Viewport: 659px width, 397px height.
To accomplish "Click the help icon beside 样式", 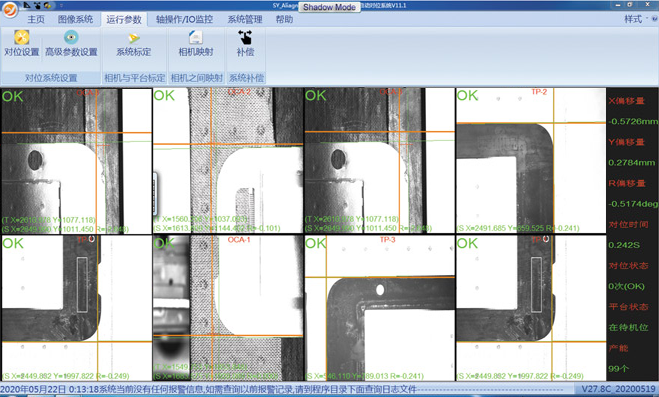I will pos(654,19).
